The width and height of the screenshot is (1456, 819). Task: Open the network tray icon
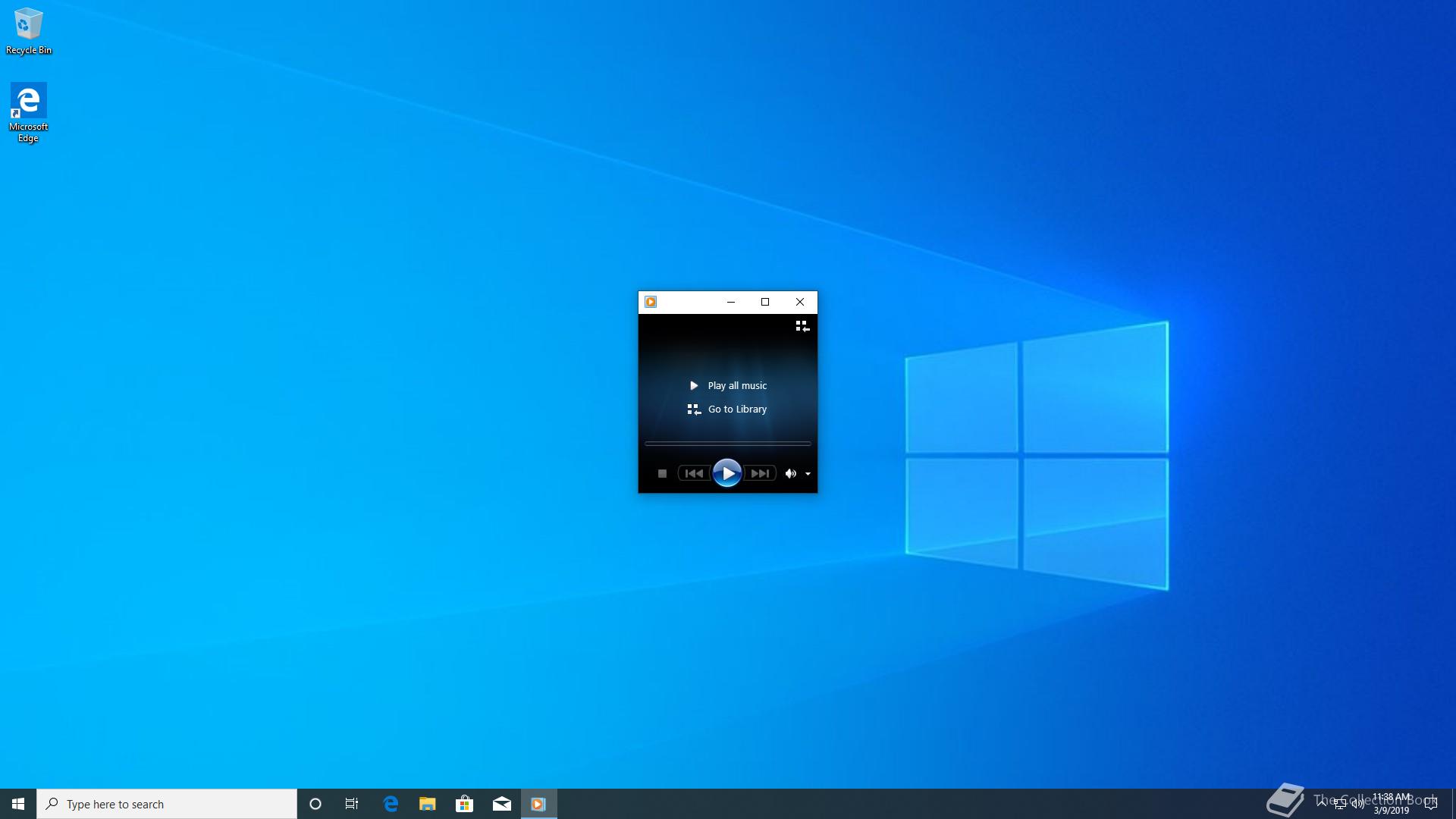pos(1340,804)
